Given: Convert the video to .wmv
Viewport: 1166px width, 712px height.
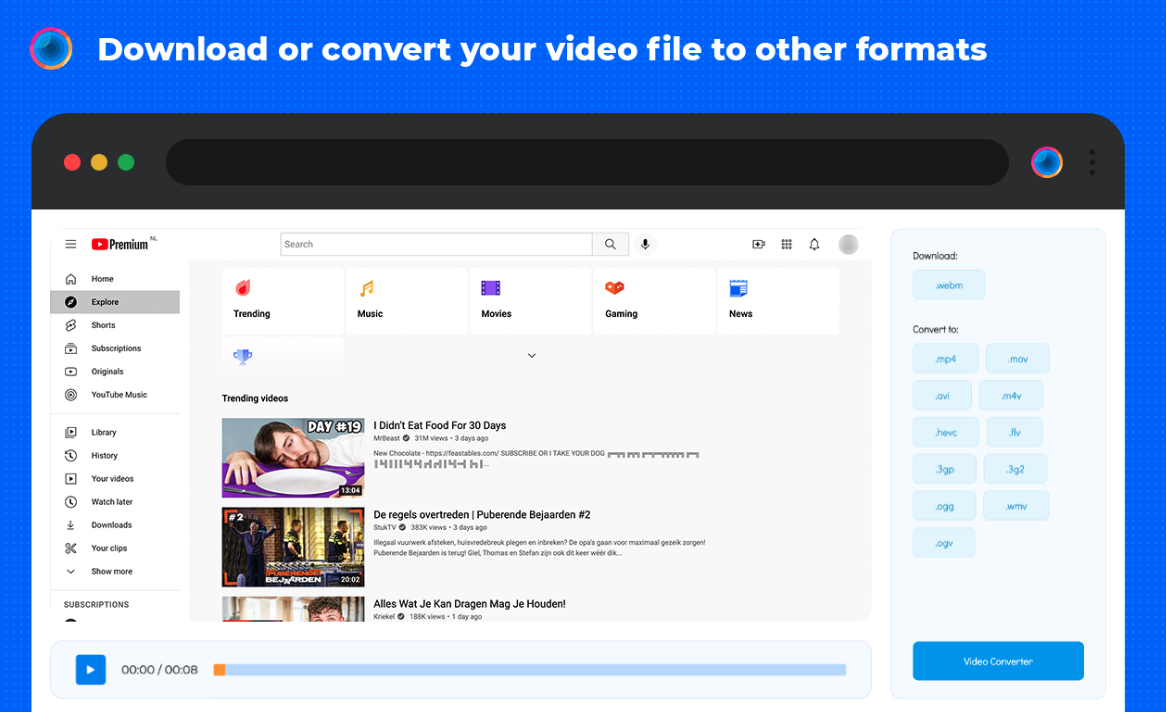Looking at the screenshot, I should tap(1016, 507).
